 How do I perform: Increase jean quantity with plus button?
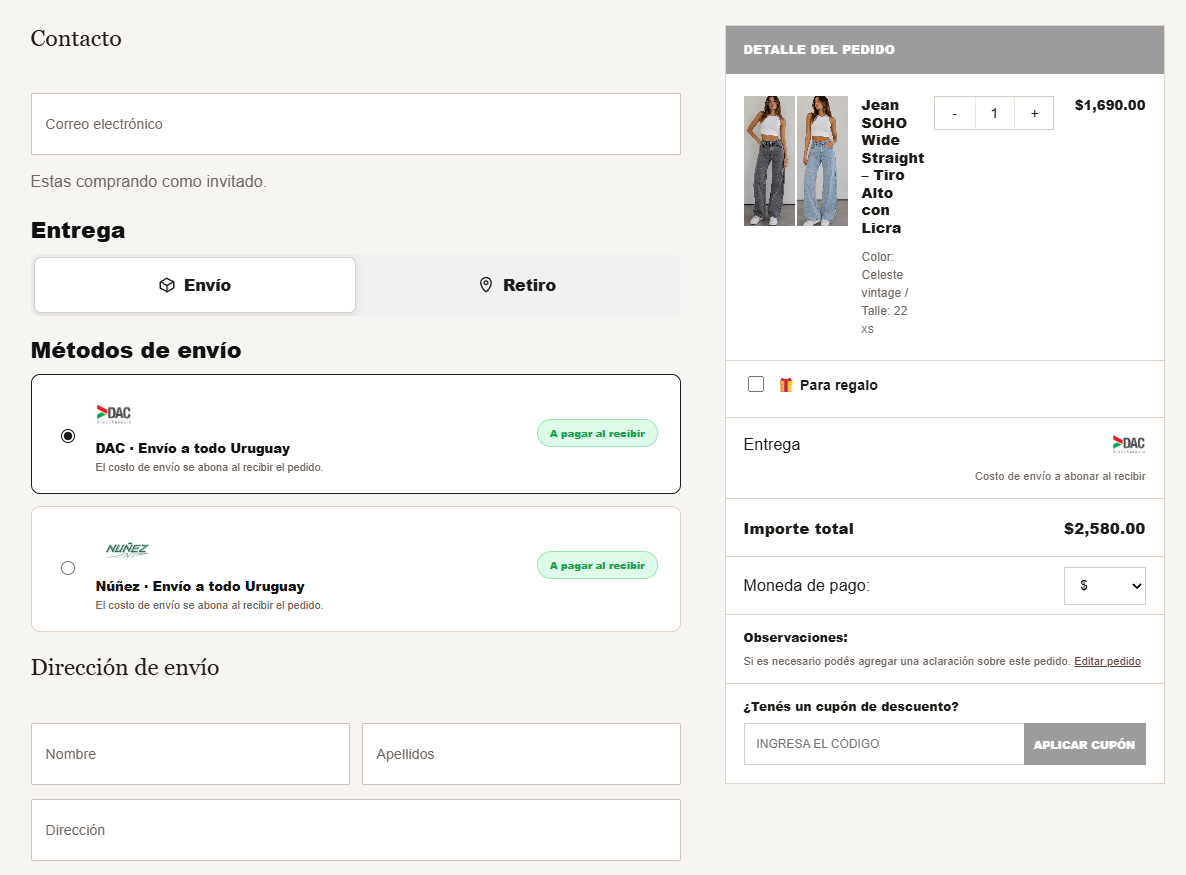point(1034,113)
